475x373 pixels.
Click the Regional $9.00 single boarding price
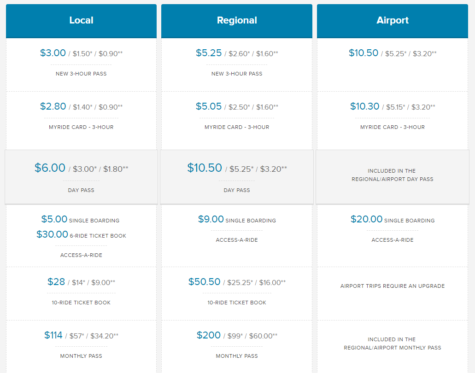[x=211, y=219]
